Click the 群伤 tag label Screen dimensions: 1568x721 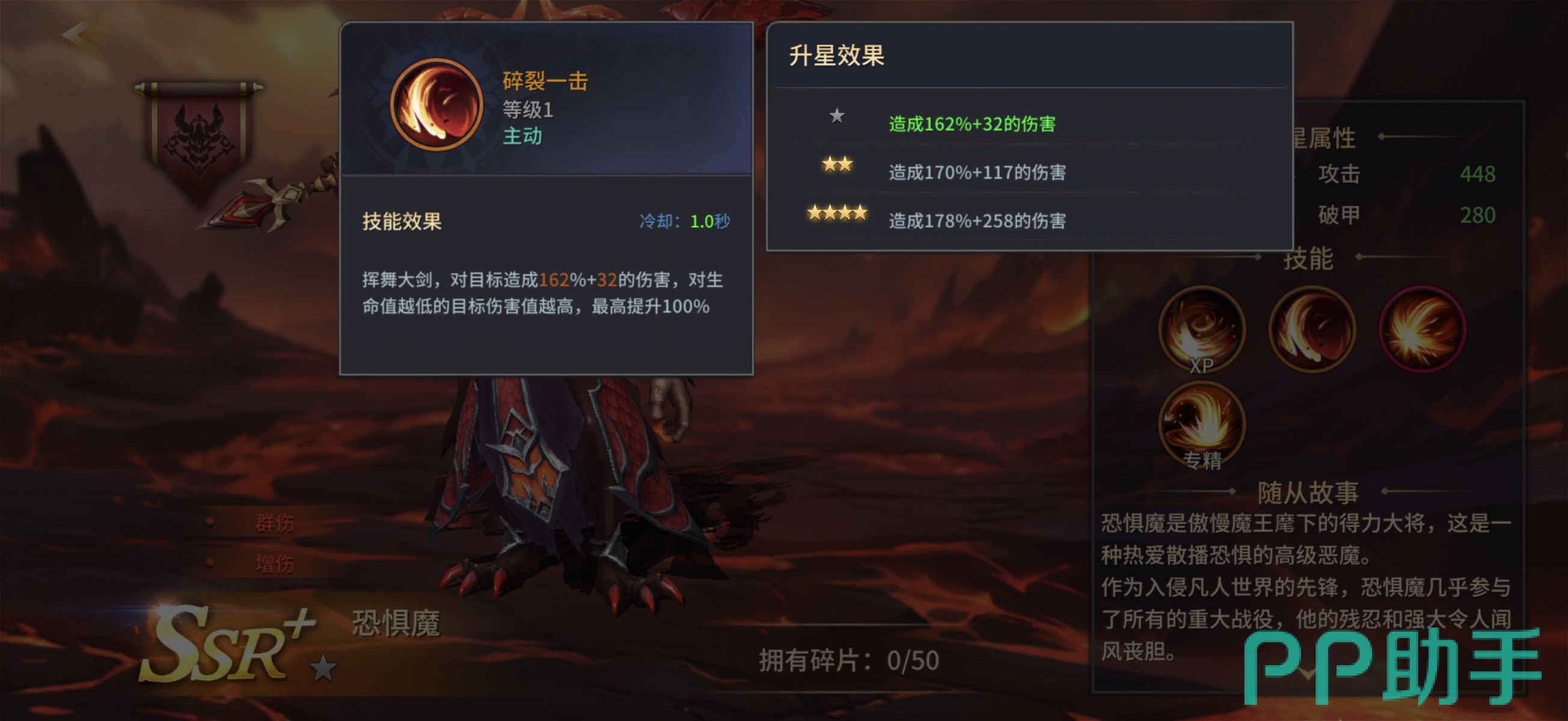point(275,523)
